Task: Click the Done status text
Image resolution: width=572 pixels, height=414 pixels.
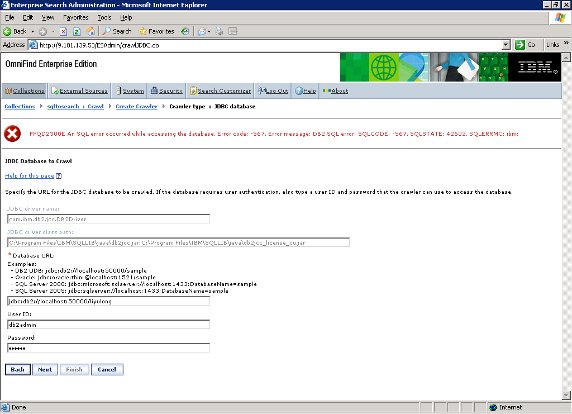Action: click(x=19, y=407)
